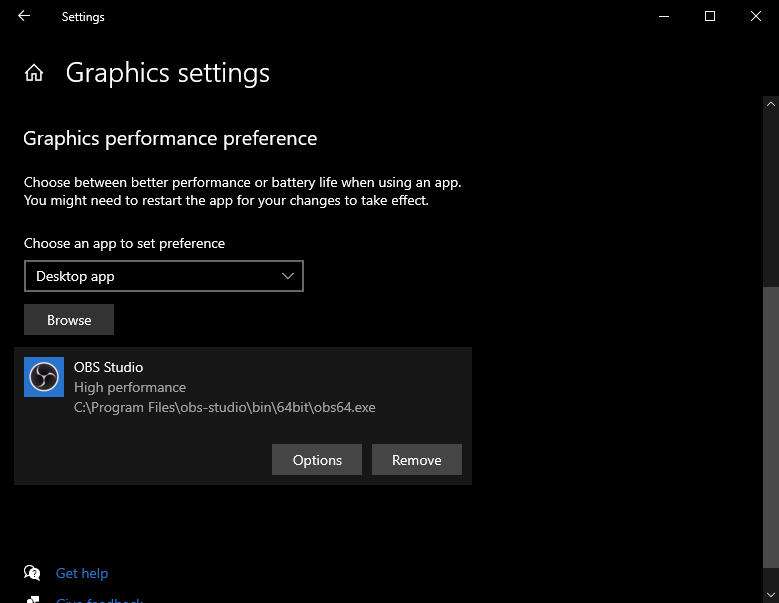
Task: Select the OBS Studio entry name
Action: [x=108, y=367]
